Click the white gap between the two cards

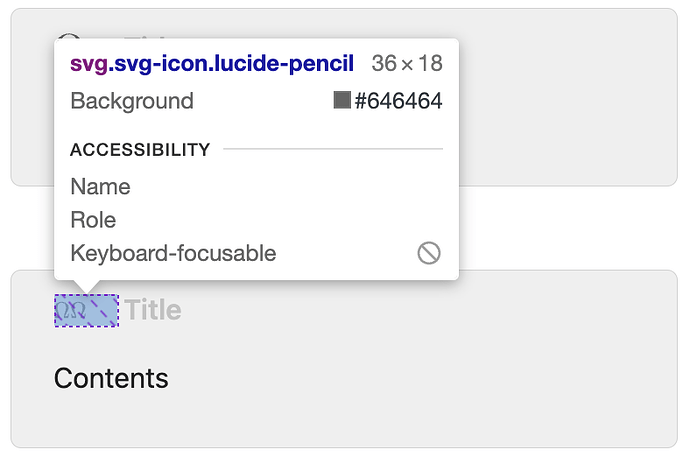pyautogui.click(x=568, y=228)
